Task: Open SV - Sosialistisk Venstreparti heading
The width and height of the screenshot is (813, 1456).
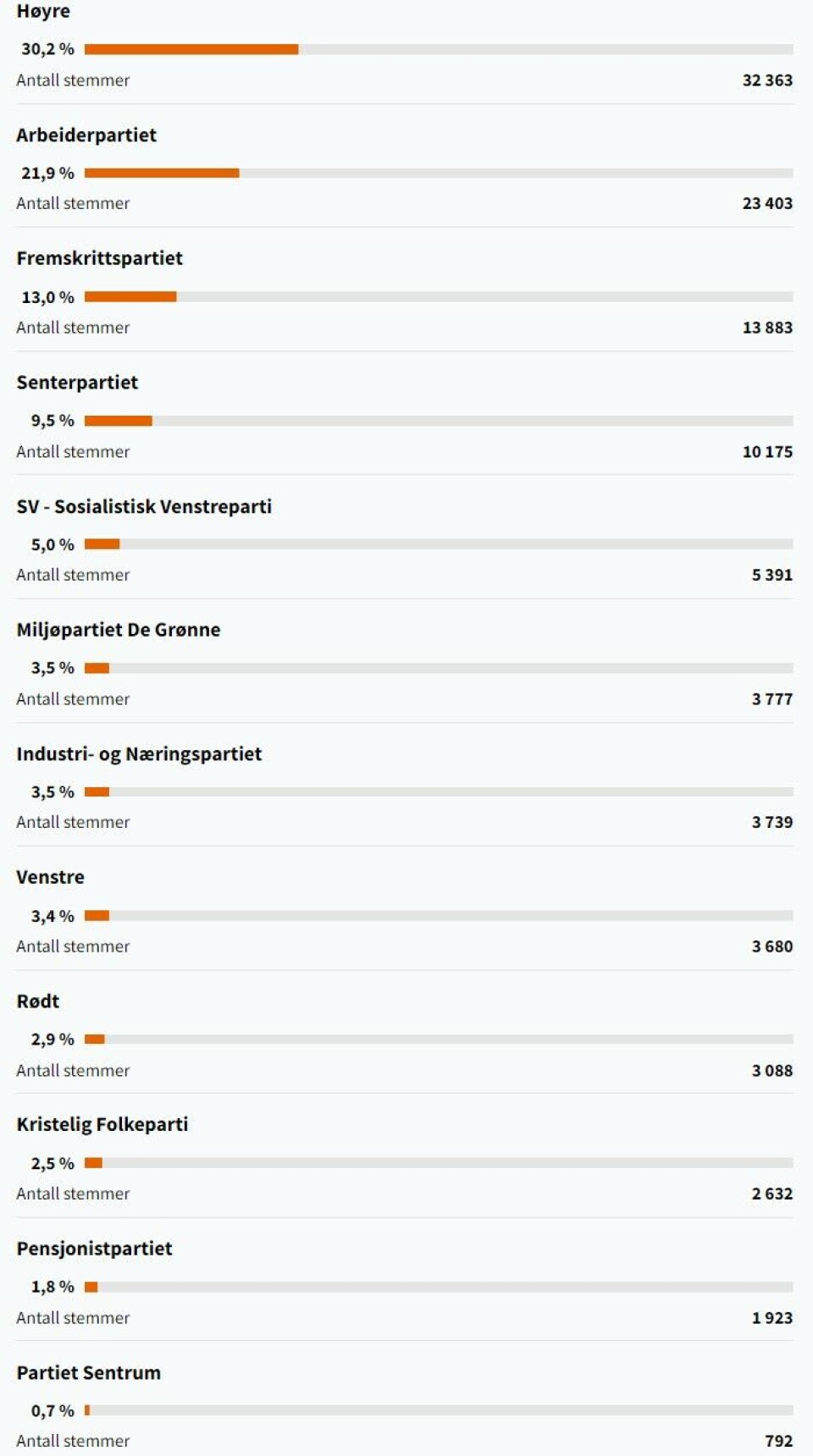Action: point(144,506)
